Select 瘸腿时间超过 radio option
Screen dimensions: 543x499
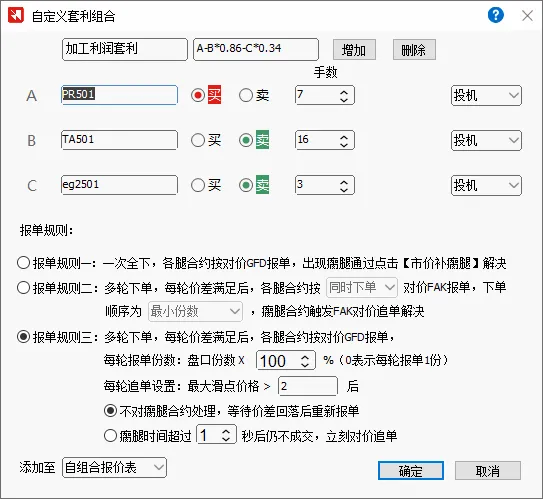click(x=110, y=435)
